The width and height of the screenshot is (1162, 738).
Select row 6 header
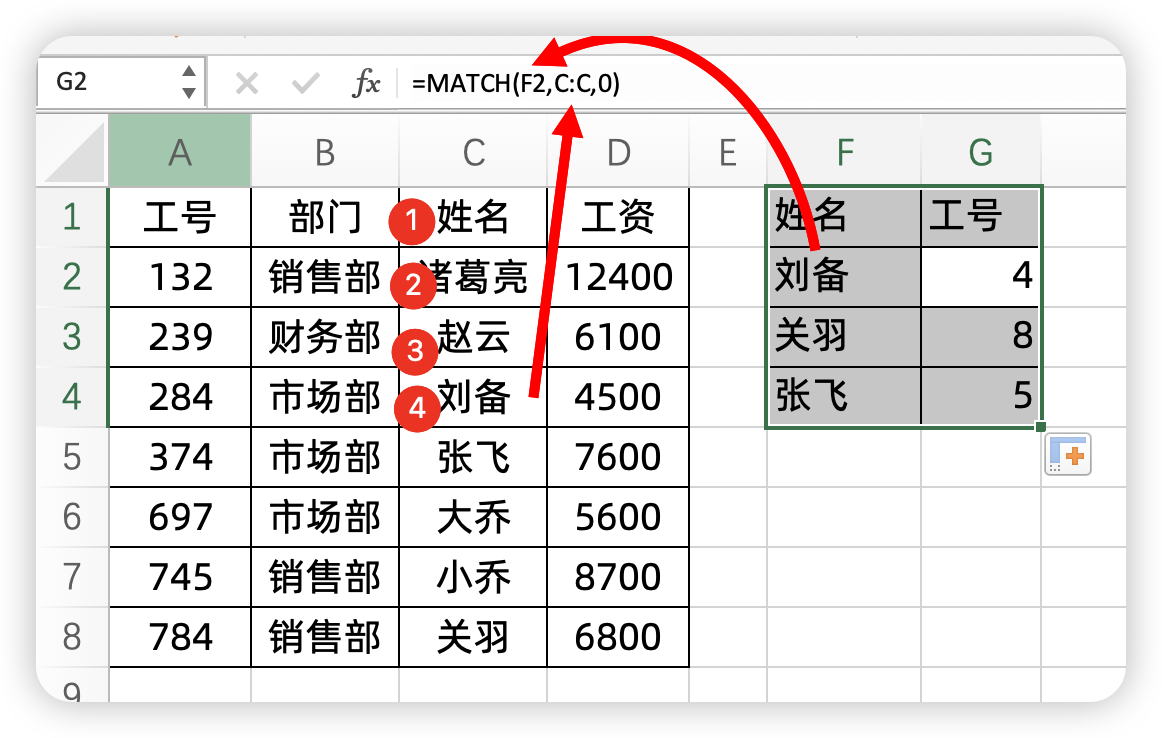point(72,517)
